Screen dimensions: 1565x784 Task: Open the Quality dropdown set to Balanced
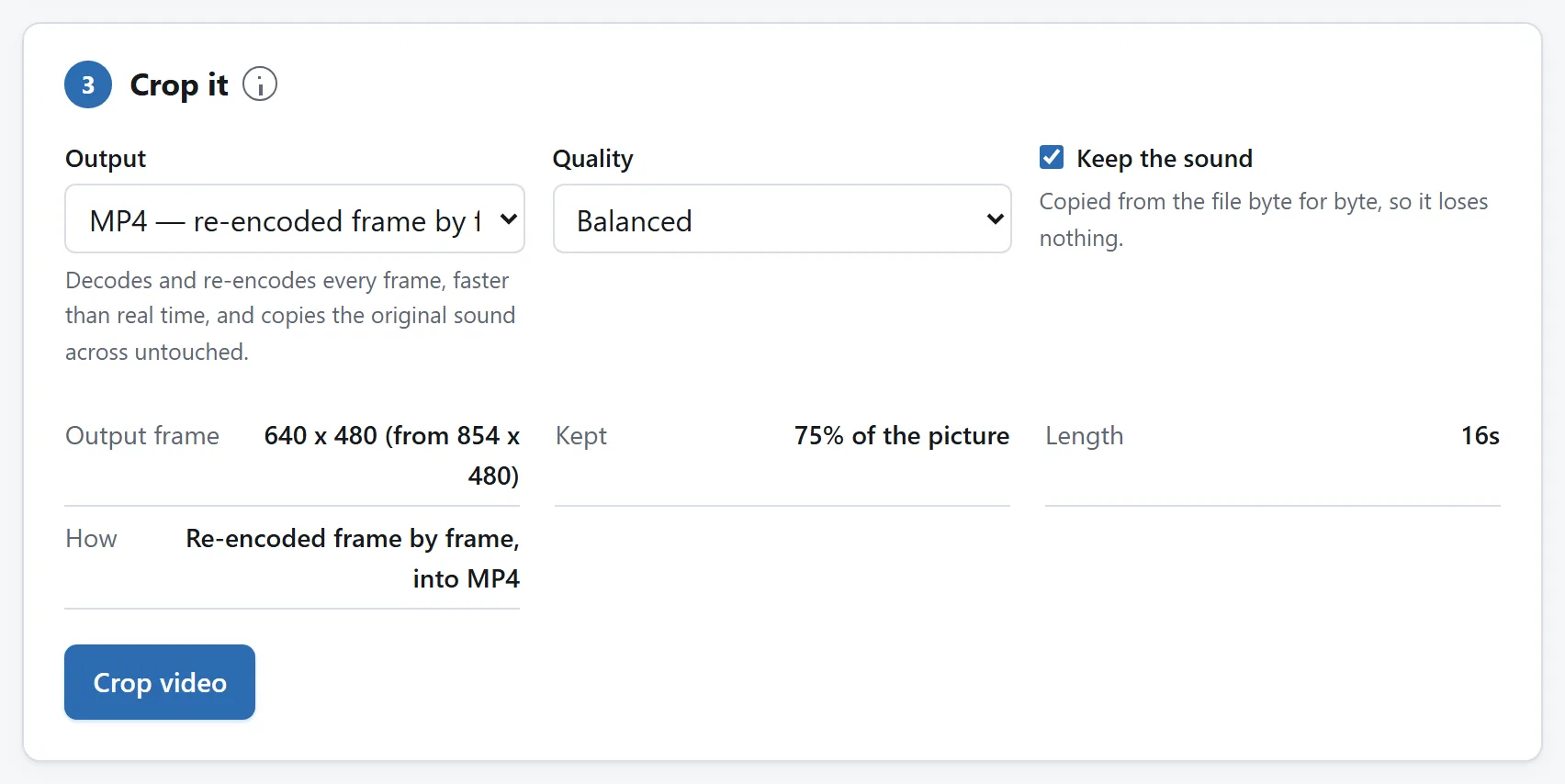point(782,218)
